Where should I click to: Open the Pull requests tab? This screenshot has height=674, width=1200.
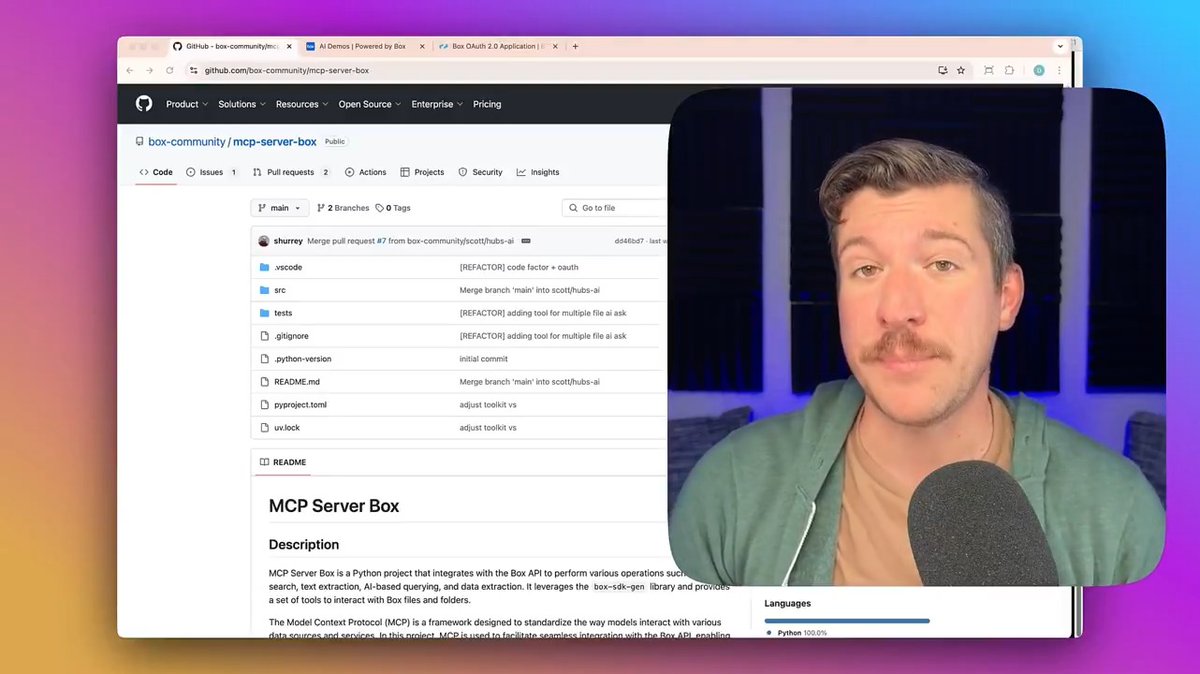[291, 172]
